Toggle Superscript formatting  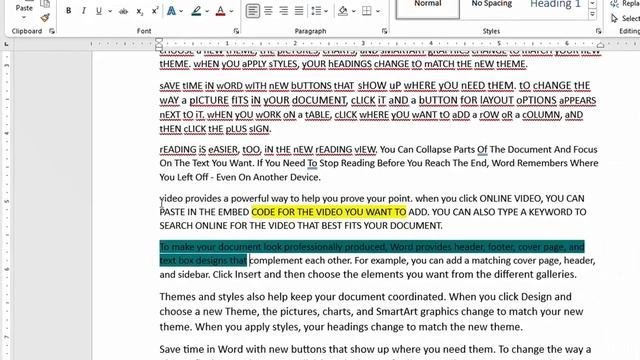pos(155,11)
